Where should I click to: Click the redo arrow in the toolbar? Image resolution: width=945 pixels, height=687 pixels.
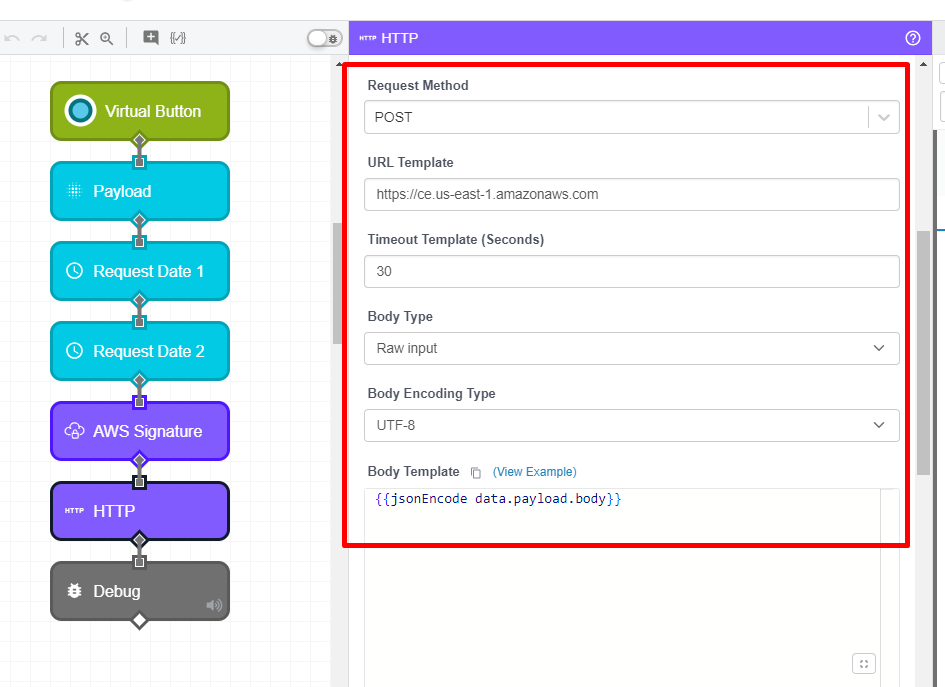click(x=39, y=38)
